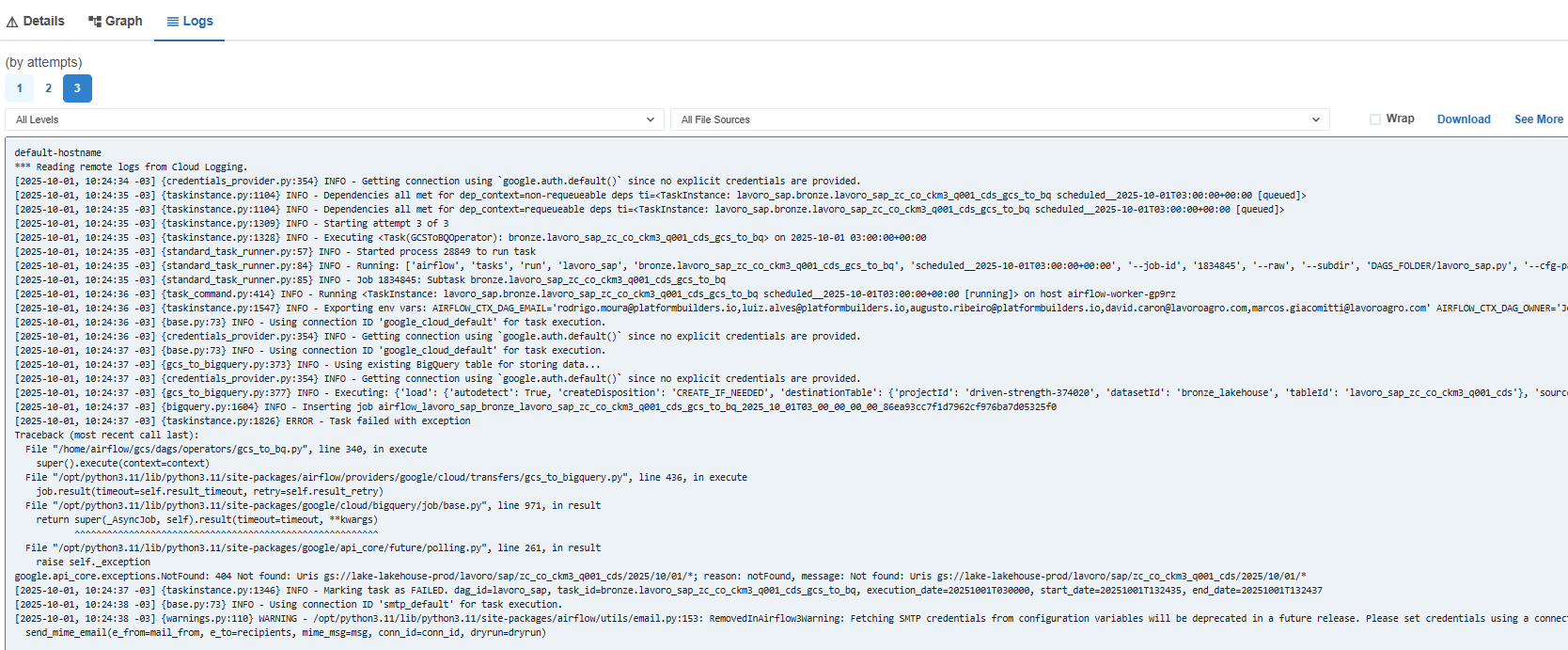Click 'return super(_AsyncJob, self).result' line
1568x650 pixels.
click(207, 519)
